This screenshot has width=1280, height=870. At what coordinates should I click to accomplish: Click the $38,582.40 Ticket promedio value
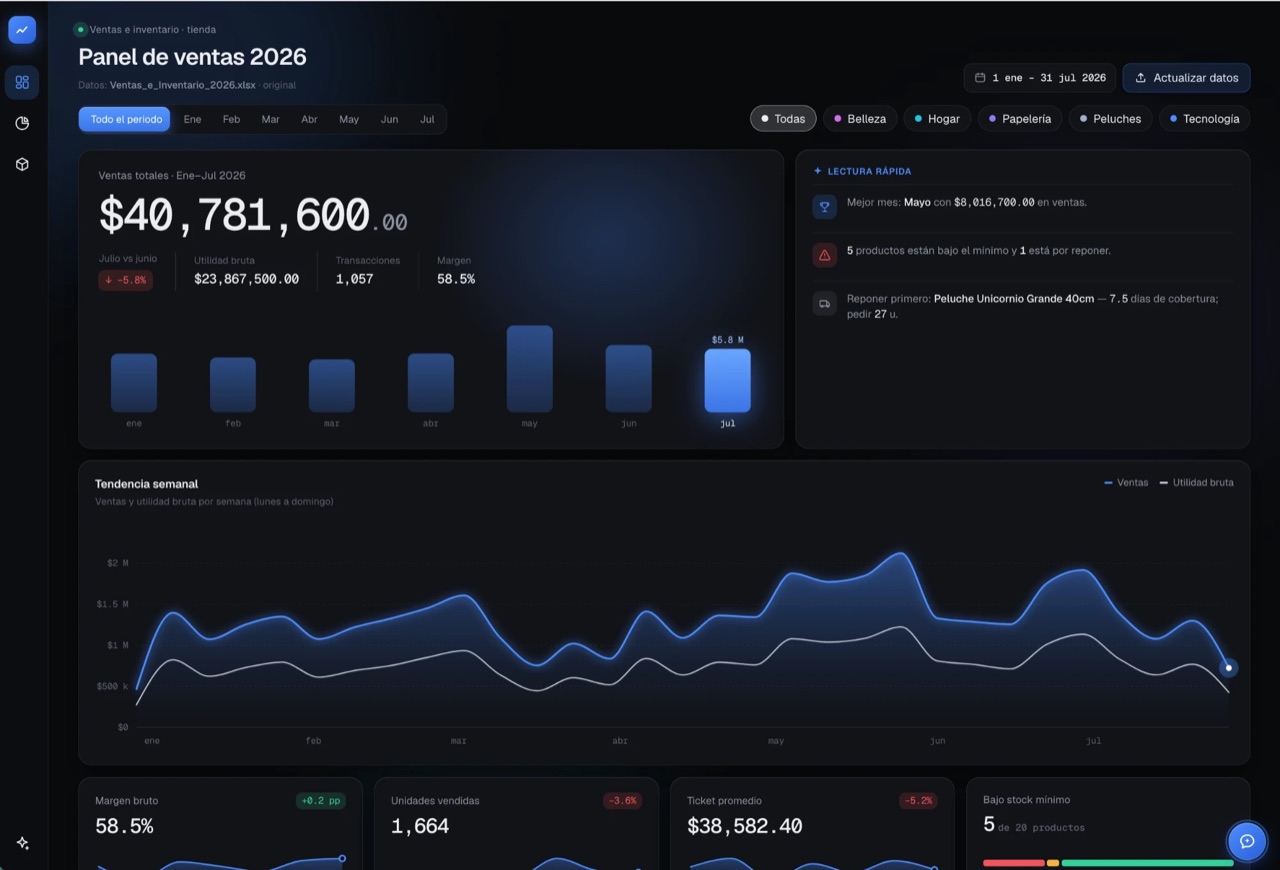point(745,826)
